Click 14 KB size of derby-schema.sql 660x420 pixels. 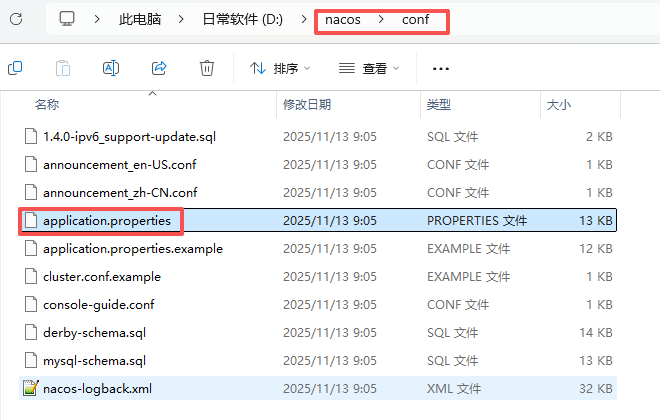[596, 333]
